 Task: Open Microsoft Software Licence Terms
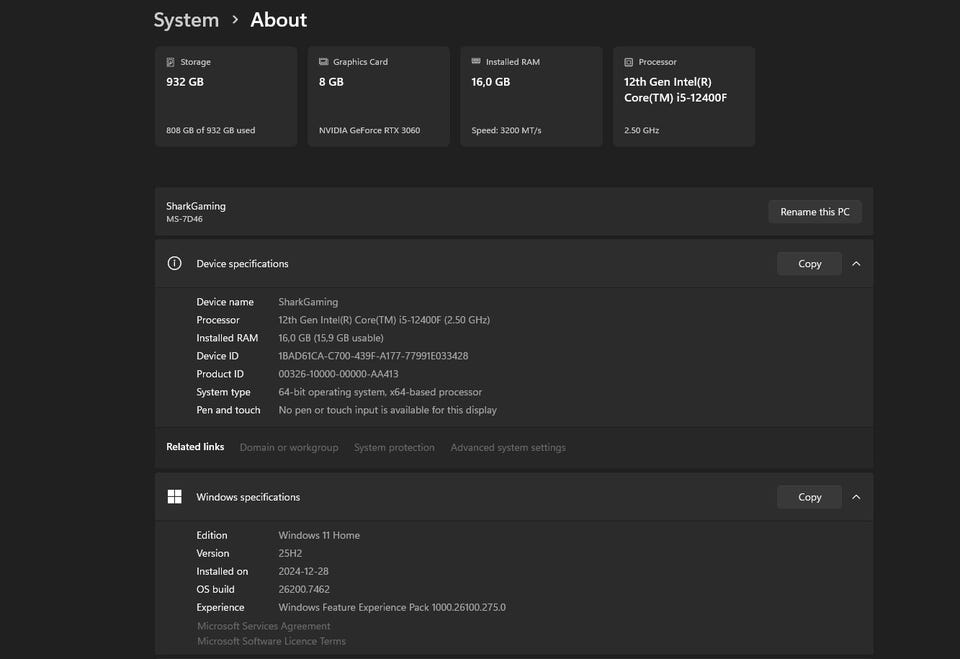(x=271, y=641)
